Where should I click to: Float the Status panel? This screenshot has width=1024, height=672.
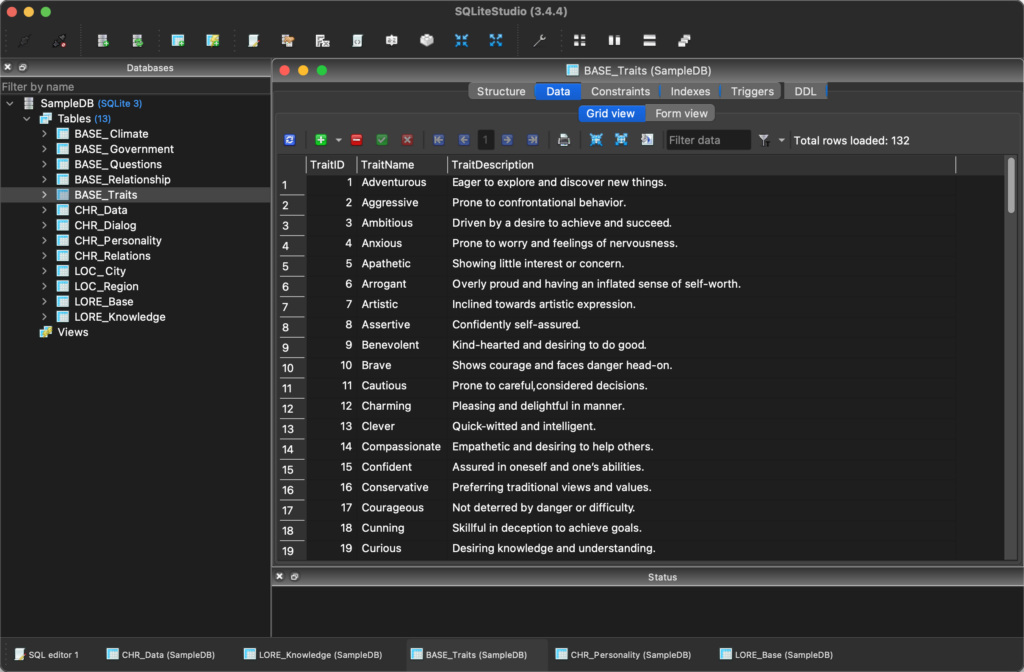295,576
